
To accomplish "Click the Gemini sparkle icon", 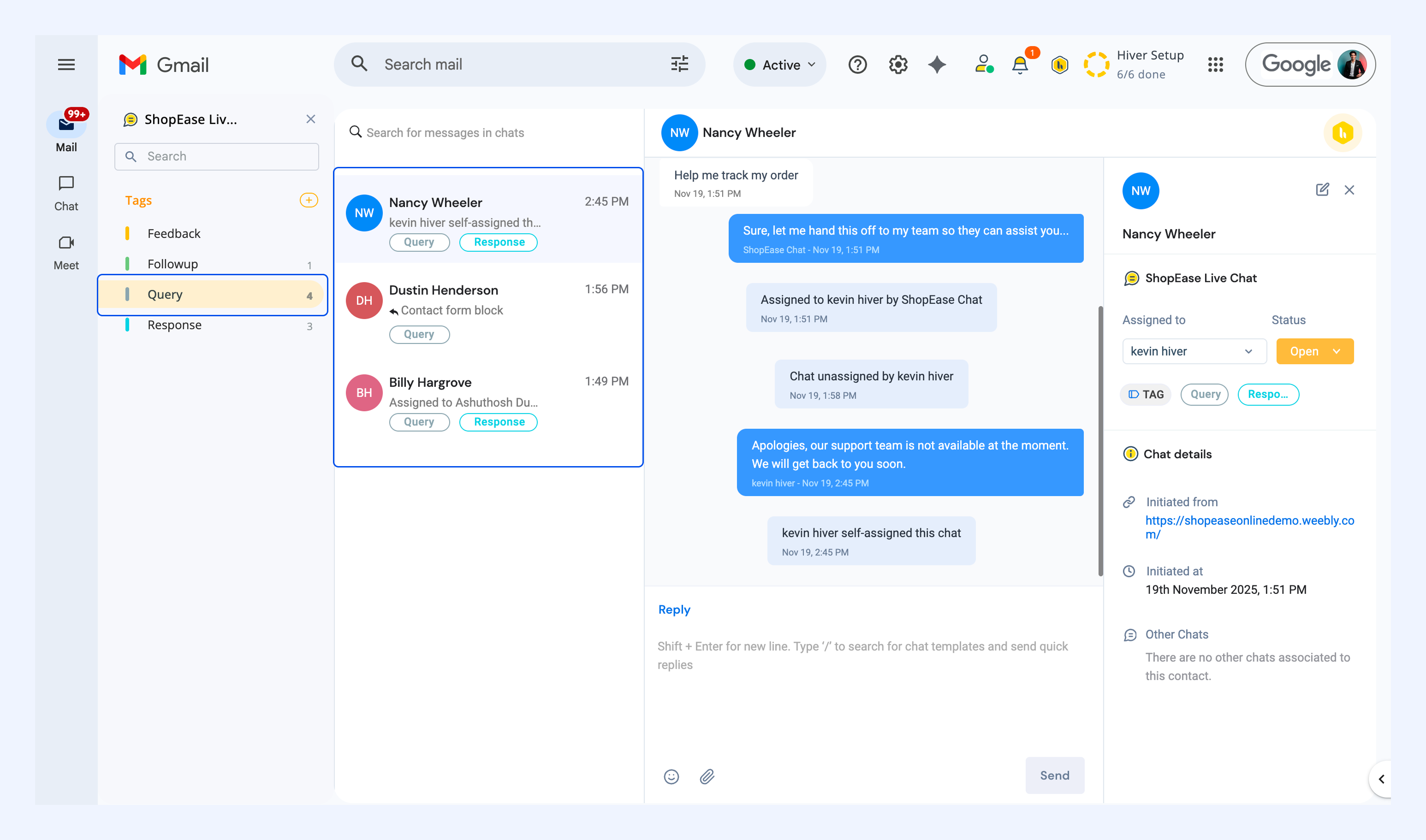I will 937,65.
